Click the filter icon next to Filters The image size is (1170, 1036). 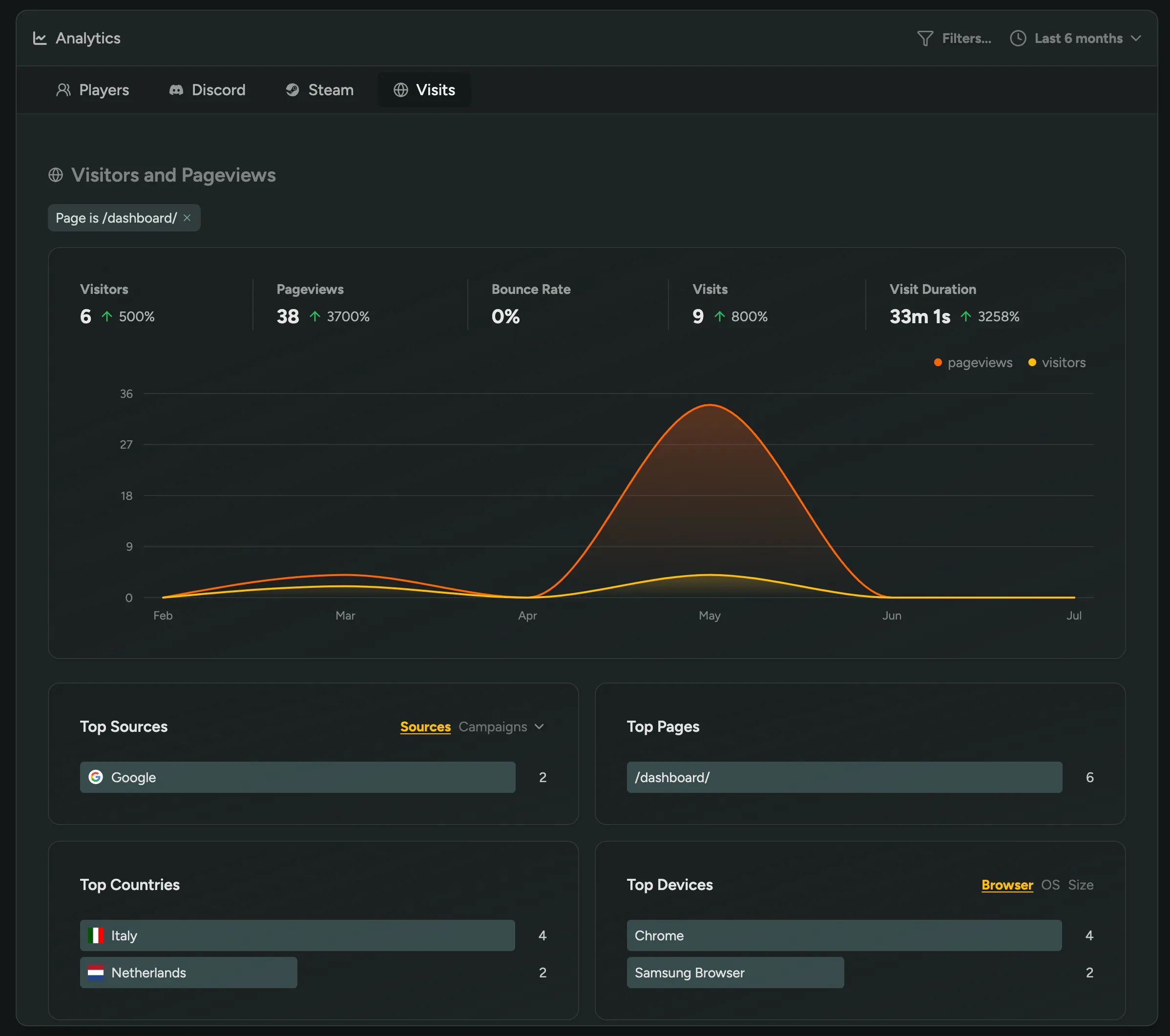pos(925,39)
